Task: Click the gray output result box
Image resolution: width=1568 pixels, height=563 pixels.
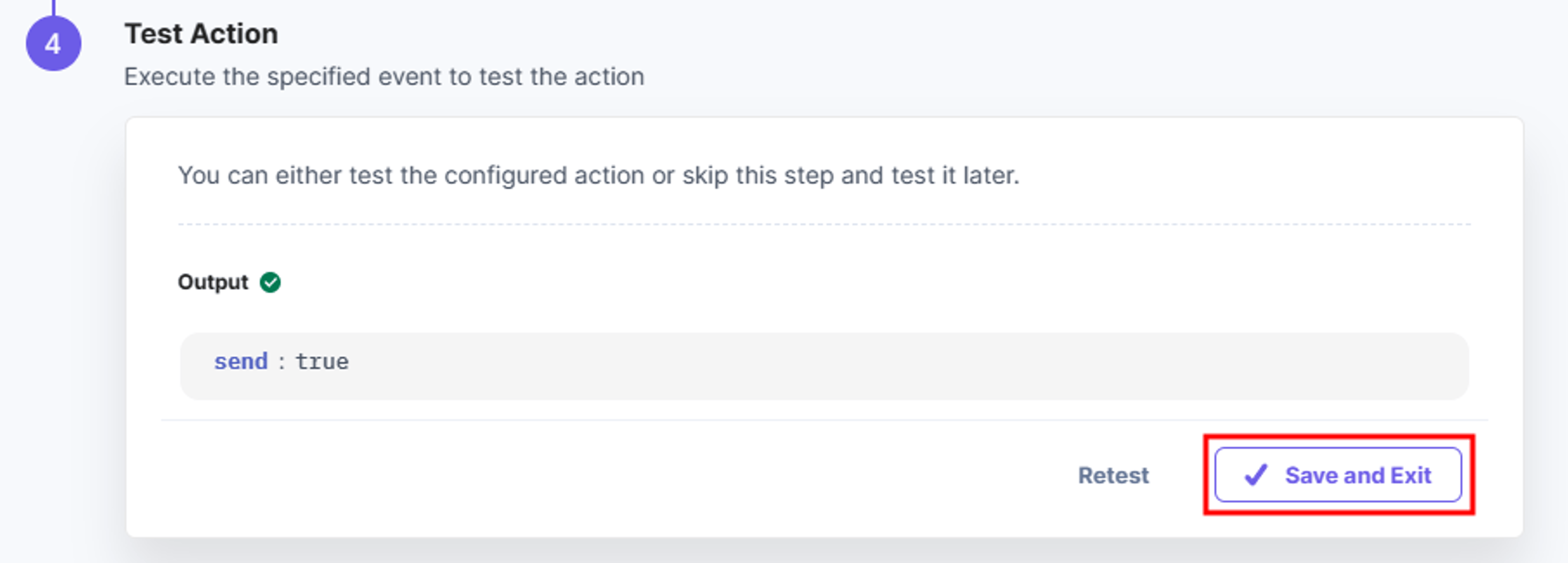Action: (x=824, y=366)
